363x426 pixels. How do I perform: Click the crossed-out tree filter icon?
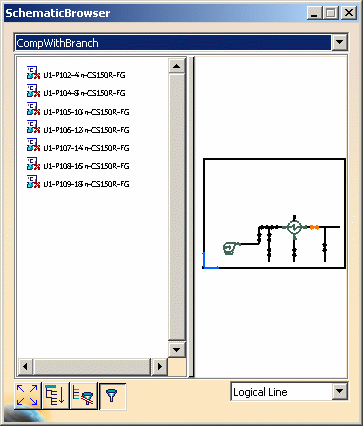(84, 396)
